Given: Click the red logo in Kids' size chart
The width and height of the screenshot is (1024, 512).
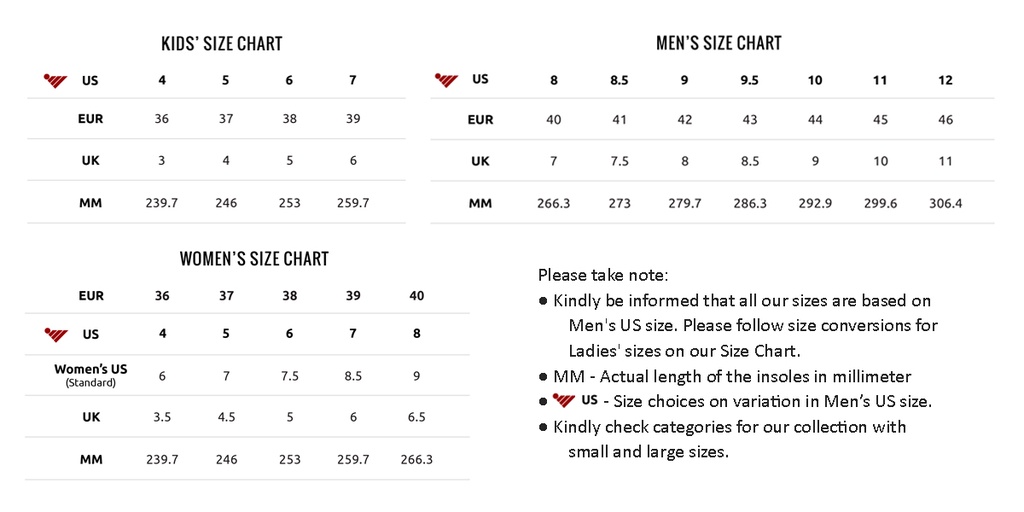Looking at the screenshot, I should tap(57, 80).
